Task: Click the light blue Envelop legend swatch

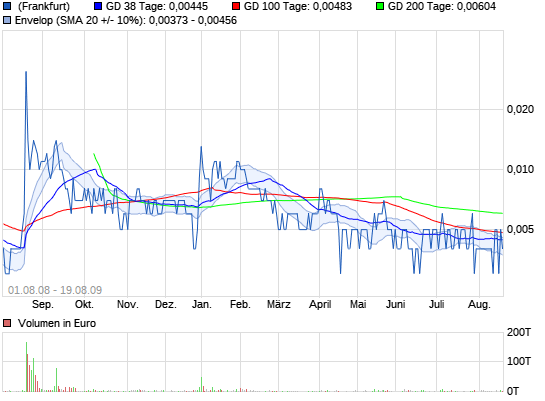Action: (7, 20)
